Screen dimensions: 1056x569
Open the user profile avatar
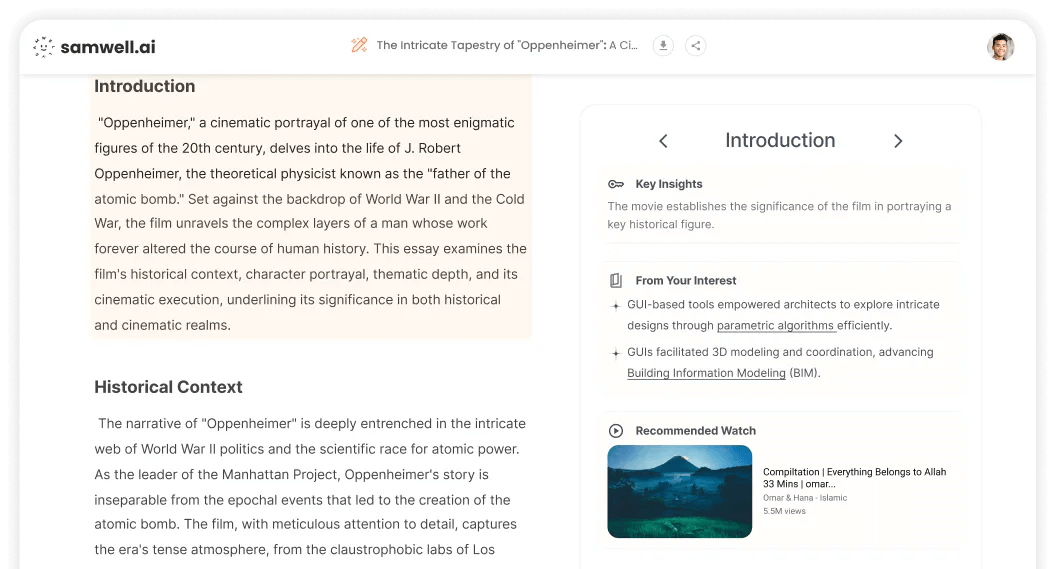coord(1000,47)
